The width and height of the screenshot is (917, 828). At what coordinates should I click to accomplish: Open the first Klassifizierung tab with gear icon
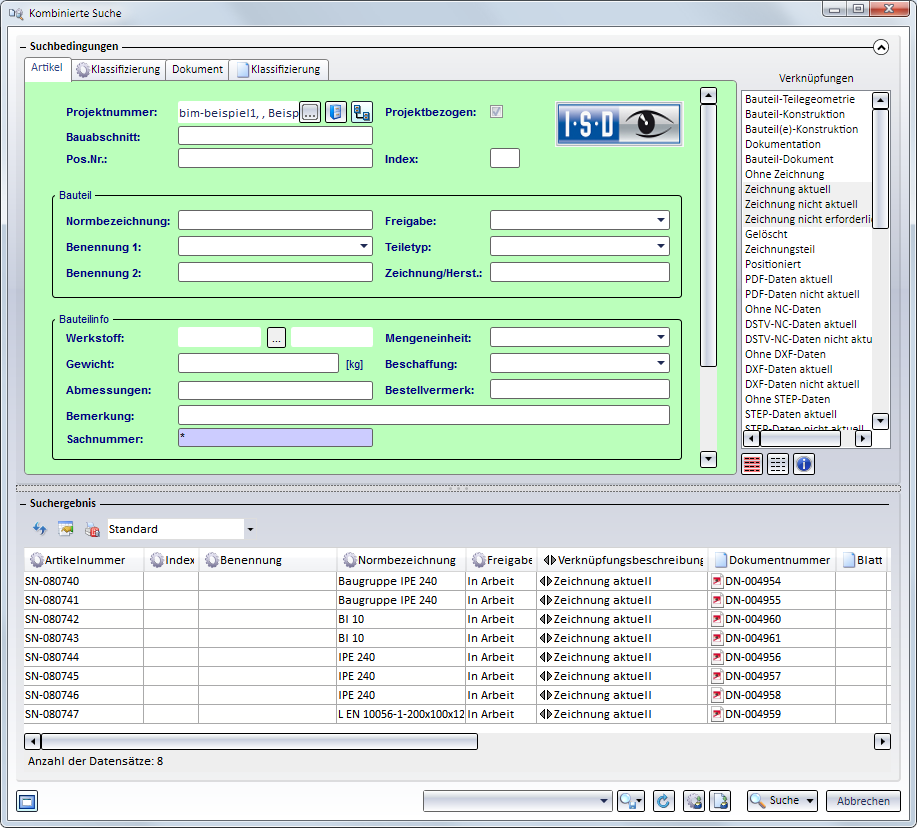[x=118, y=69]
